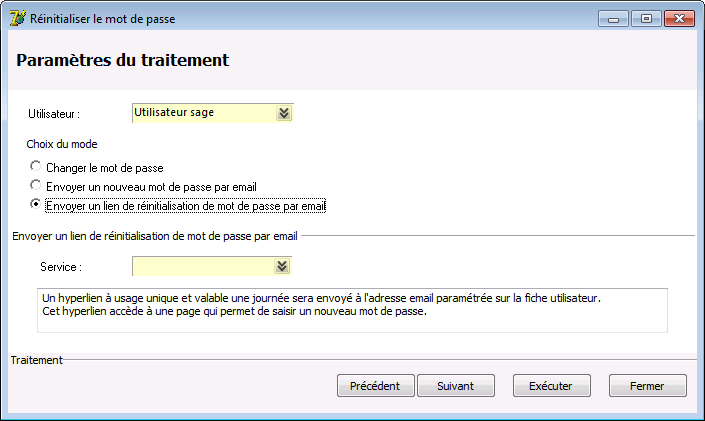
Task: Minimize the Réinitialiser le mot de passe window
Action: pos(613,19)
